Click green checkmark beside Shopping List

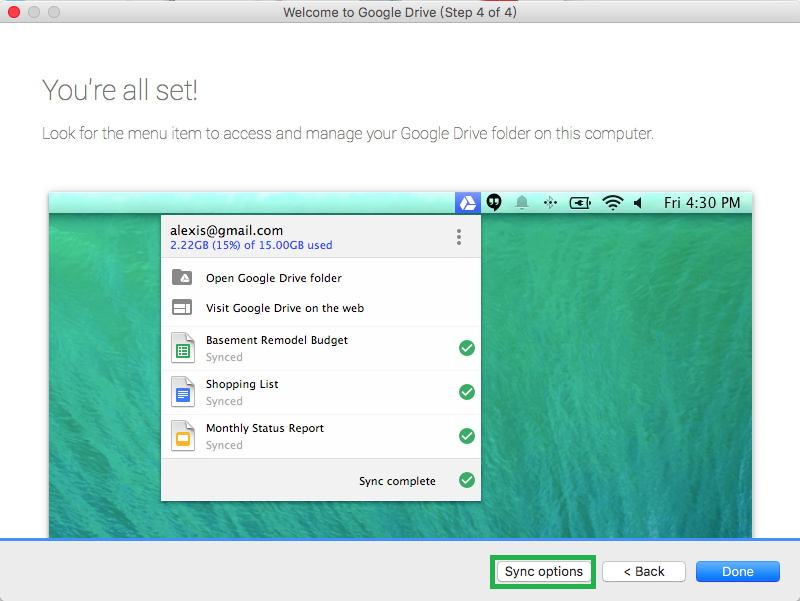467,392
